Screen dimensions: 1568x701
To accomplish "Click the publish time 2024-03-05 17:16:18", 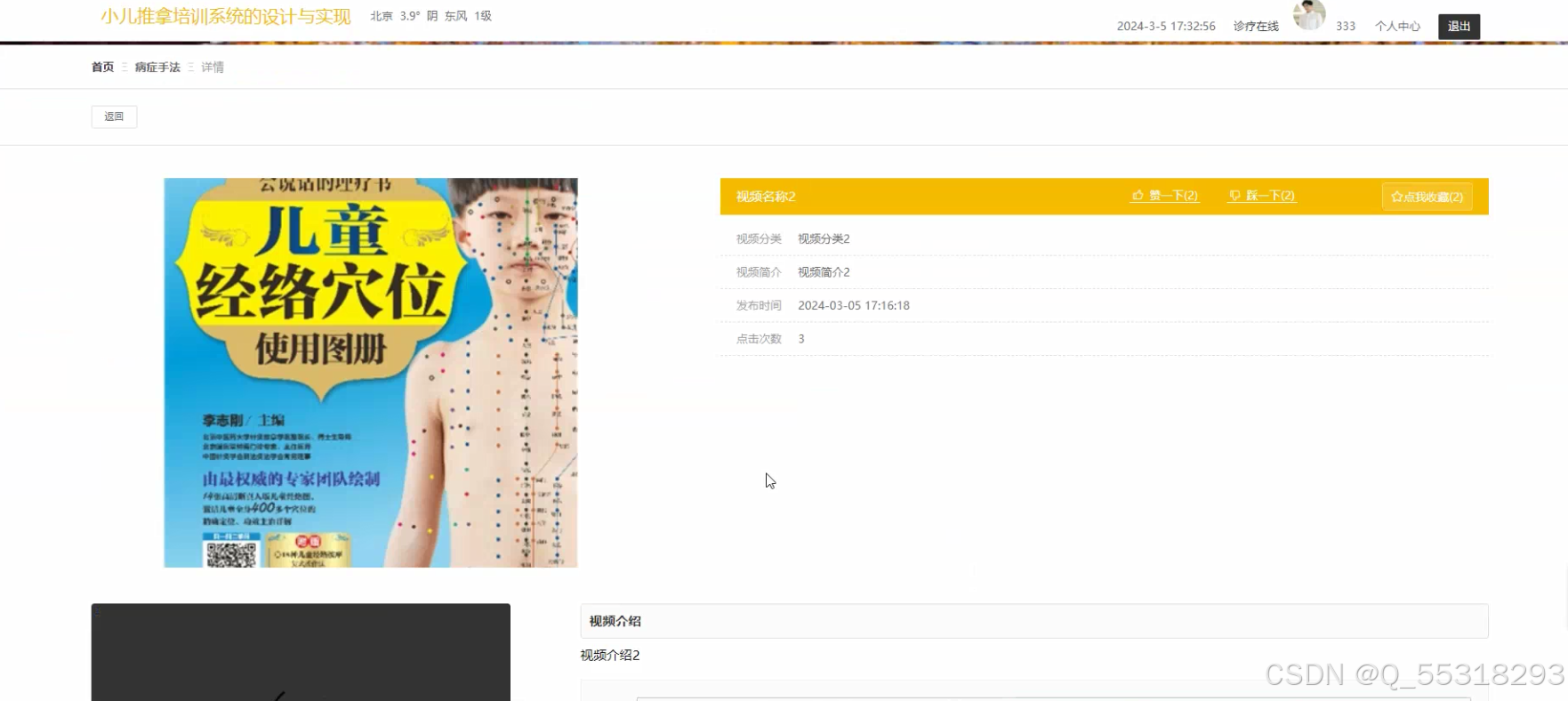I will (x=854, y=305).
